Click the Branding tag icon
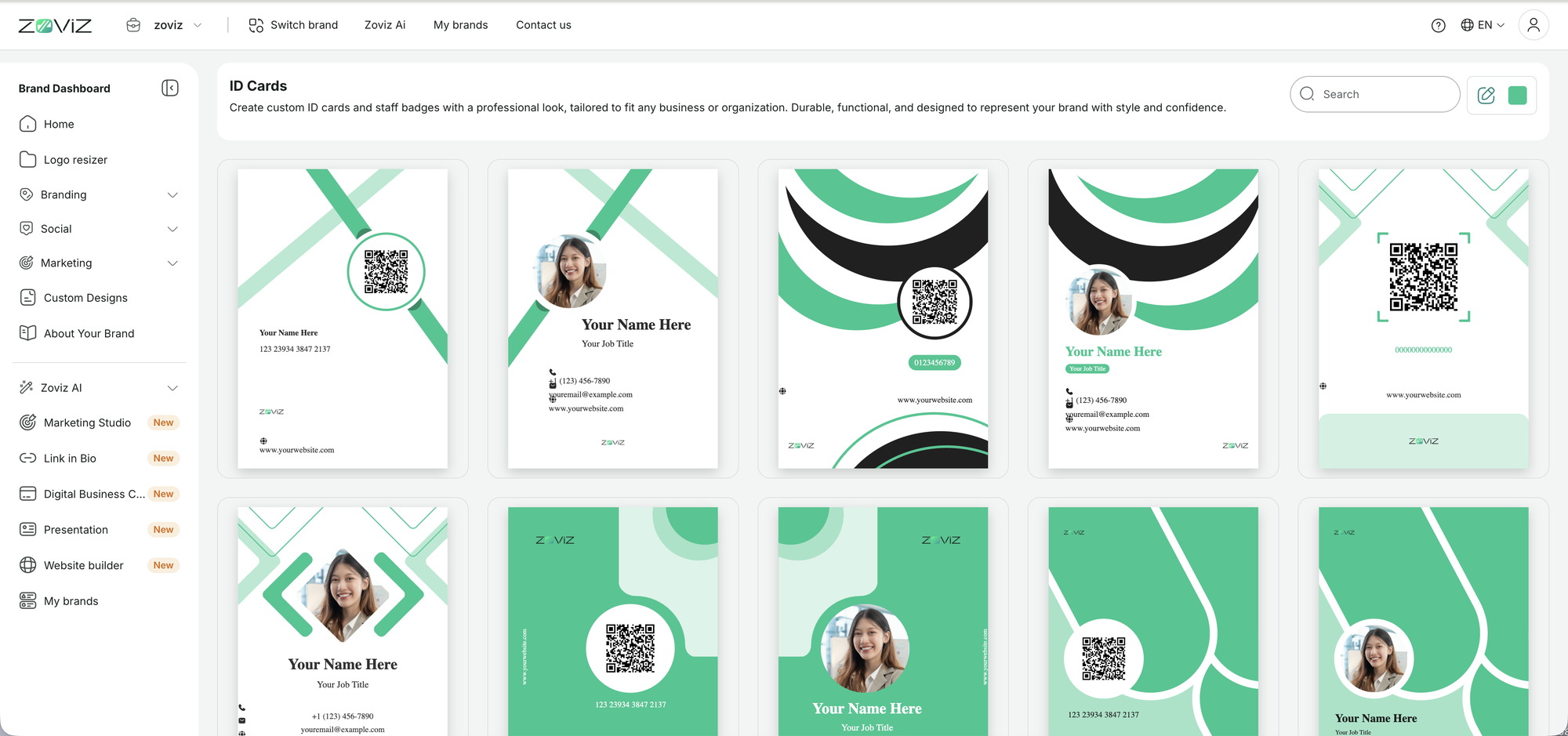1568x736 pixels. tap(26, 194)
